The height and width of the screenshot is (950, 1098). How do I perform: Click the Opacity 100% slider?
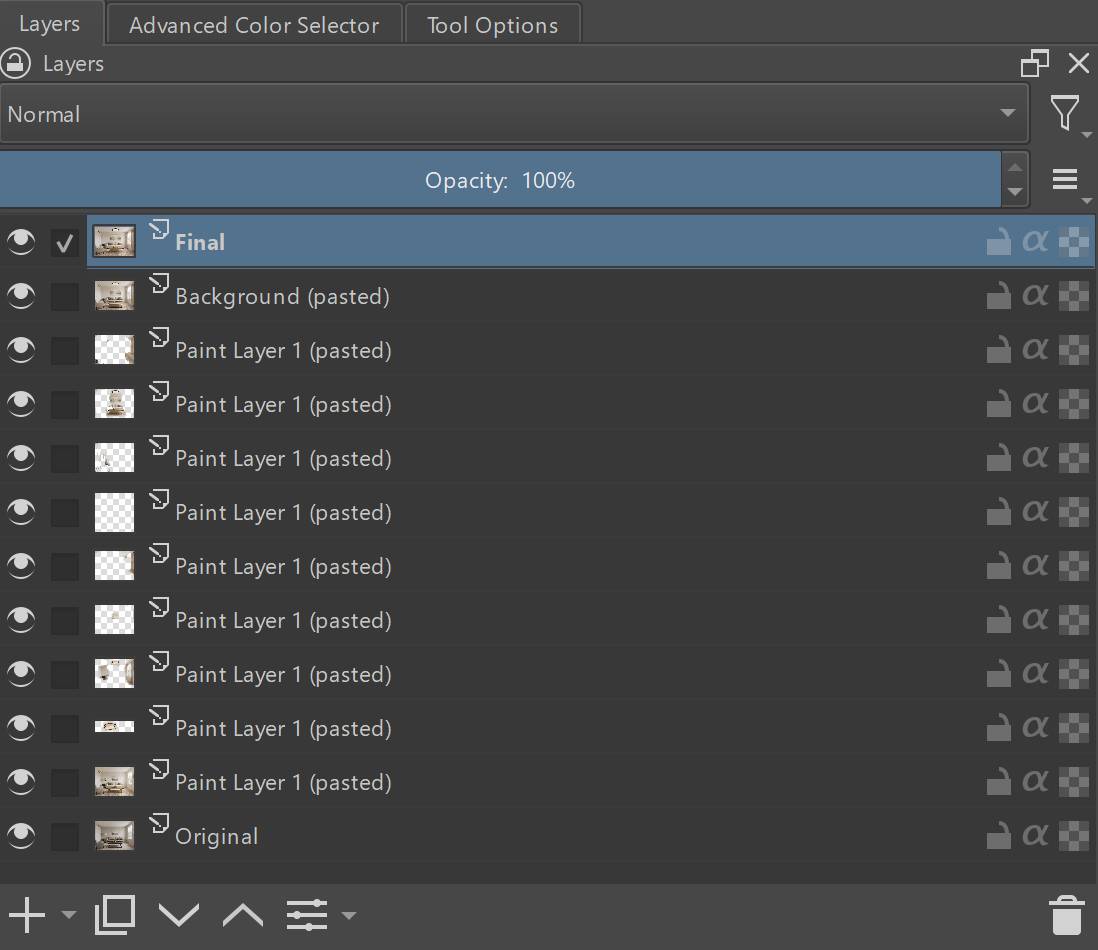500,180
